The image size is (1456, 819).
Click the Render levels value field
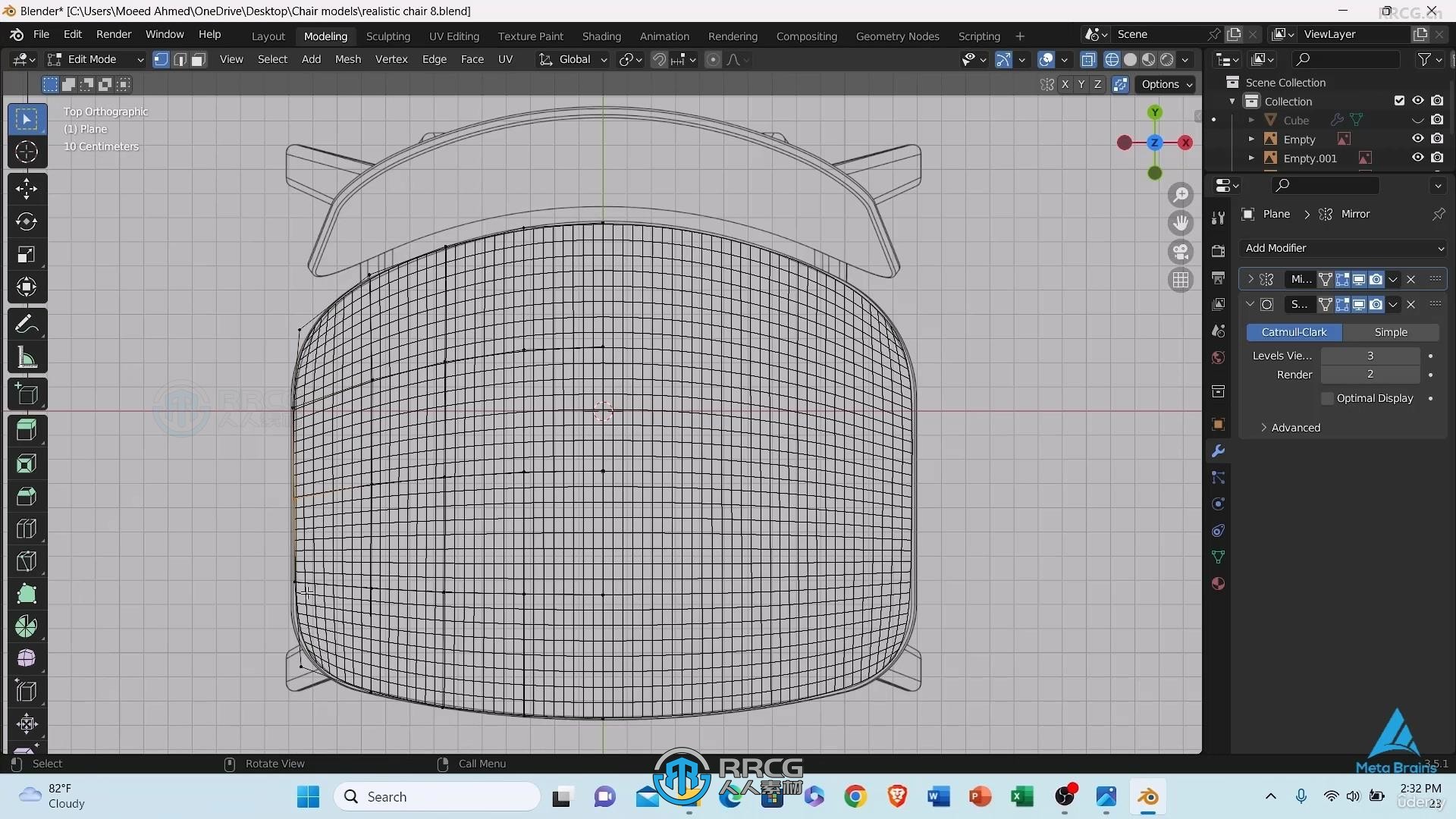[1369, 374]
